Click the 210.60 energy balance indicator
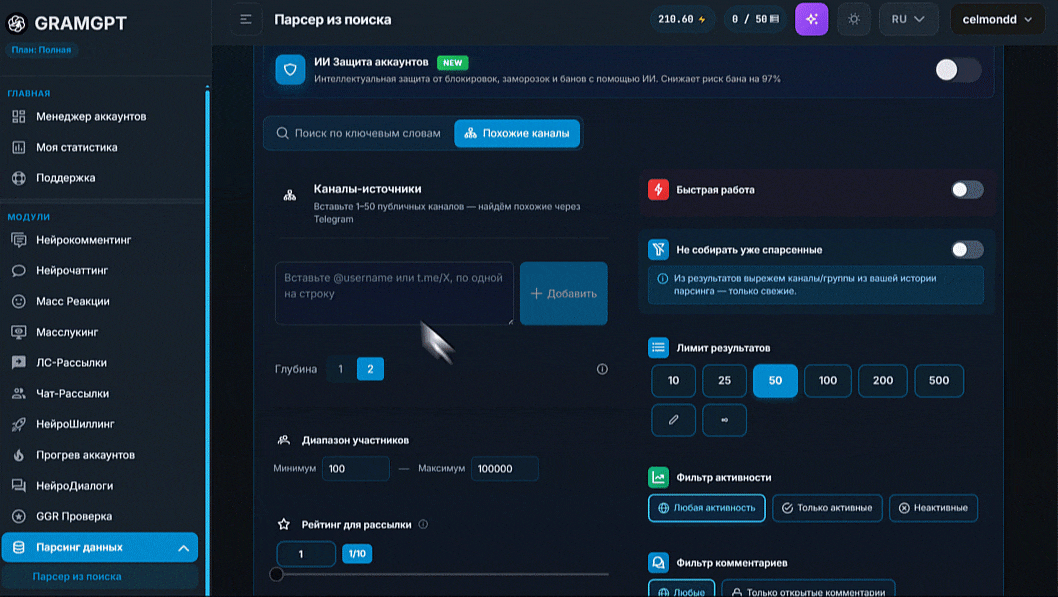The image size is (1058, 597). (681, 20)
